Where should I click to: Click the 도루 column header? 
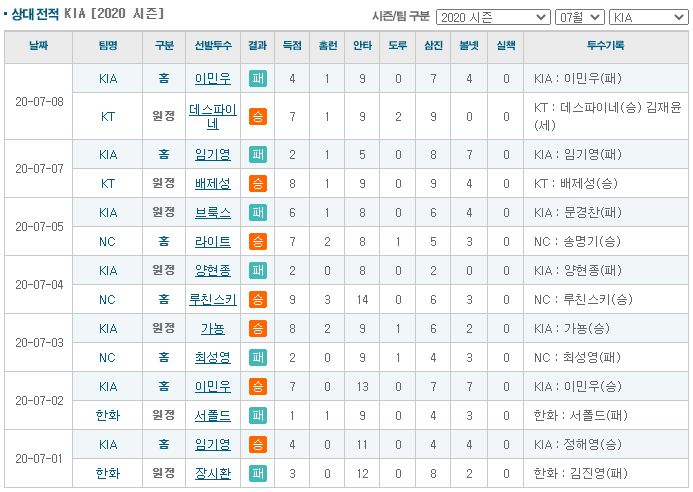pos(398,46)
